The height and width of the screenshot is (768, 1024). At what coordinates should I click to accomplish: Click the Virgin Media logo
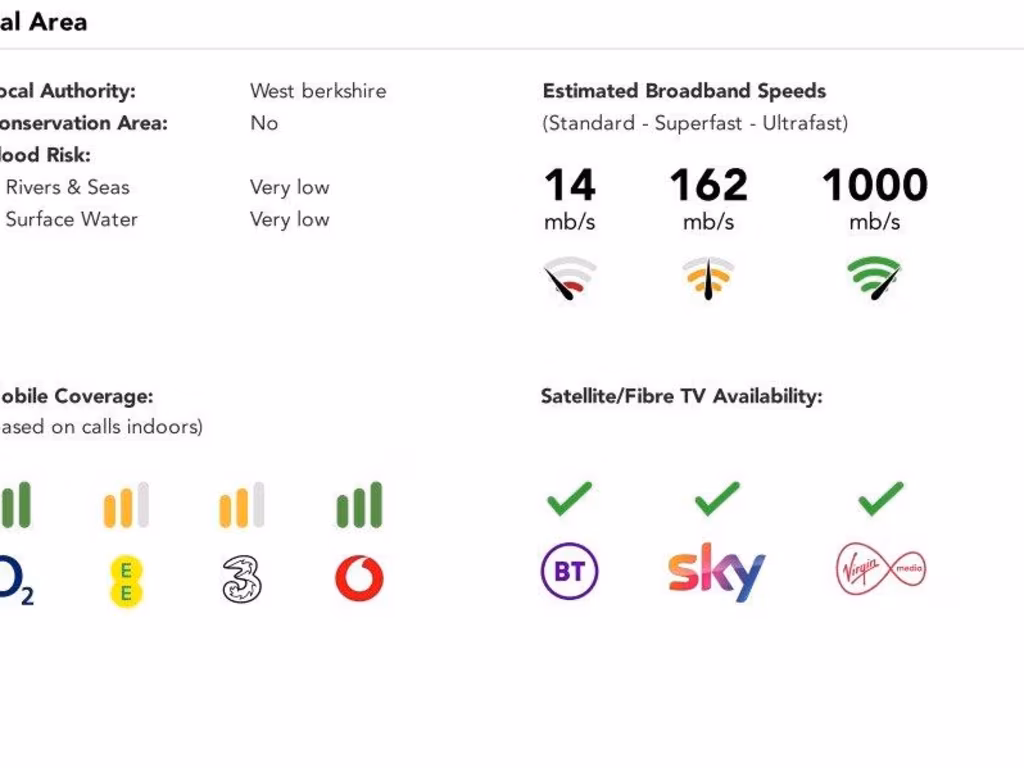pos(880,571)
